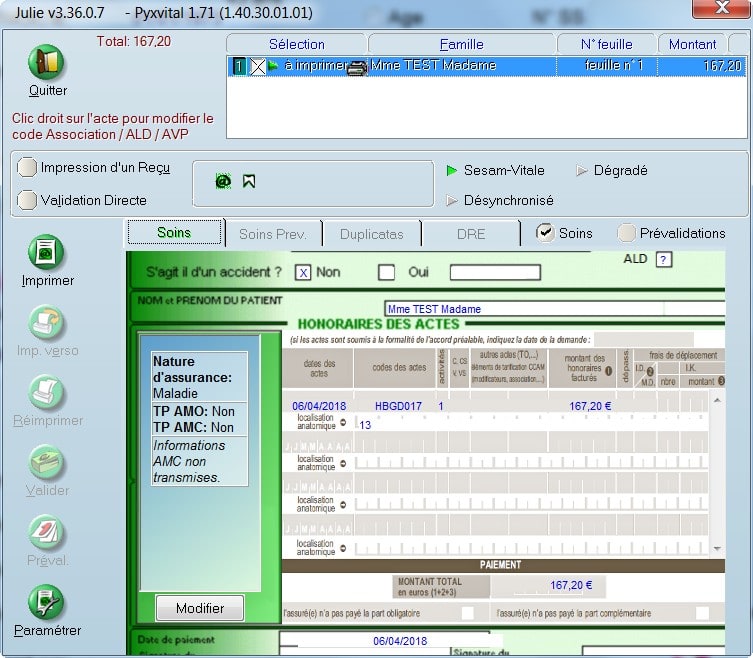Screen dimensions: 753x658
Task: Sort the list by the Famille column header
Action: point(461,44)
